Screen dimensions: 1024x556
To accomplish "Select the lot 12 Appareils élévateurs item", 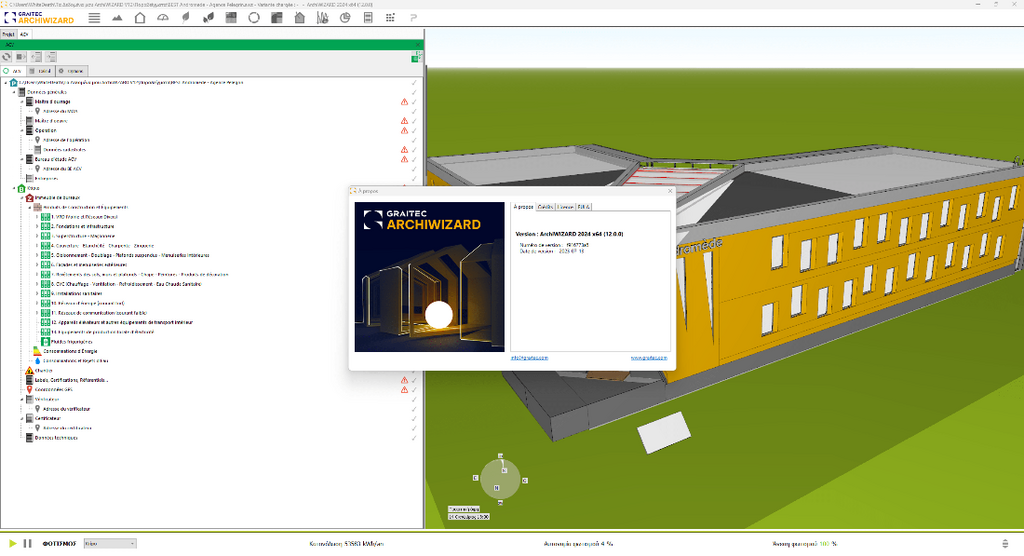I will 122,323.
